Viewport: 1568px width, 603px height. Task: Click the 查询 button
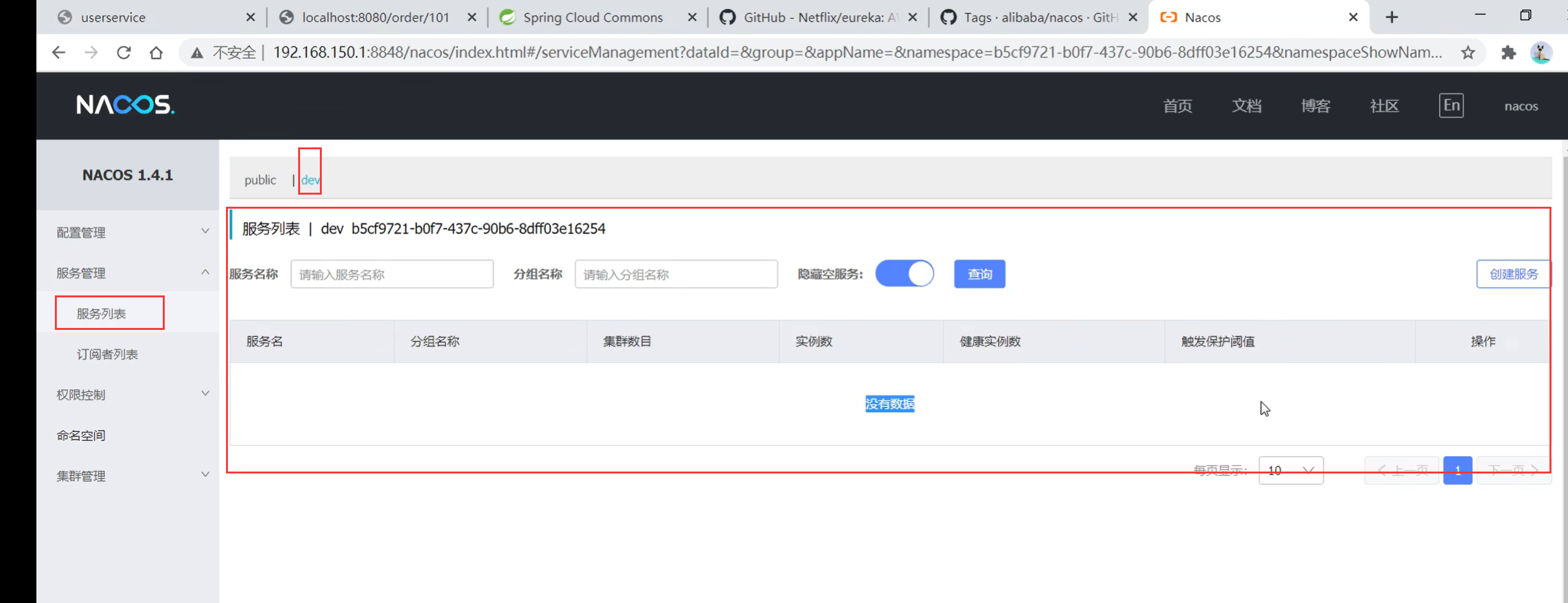pyautogui.click(x=979, y=274)
